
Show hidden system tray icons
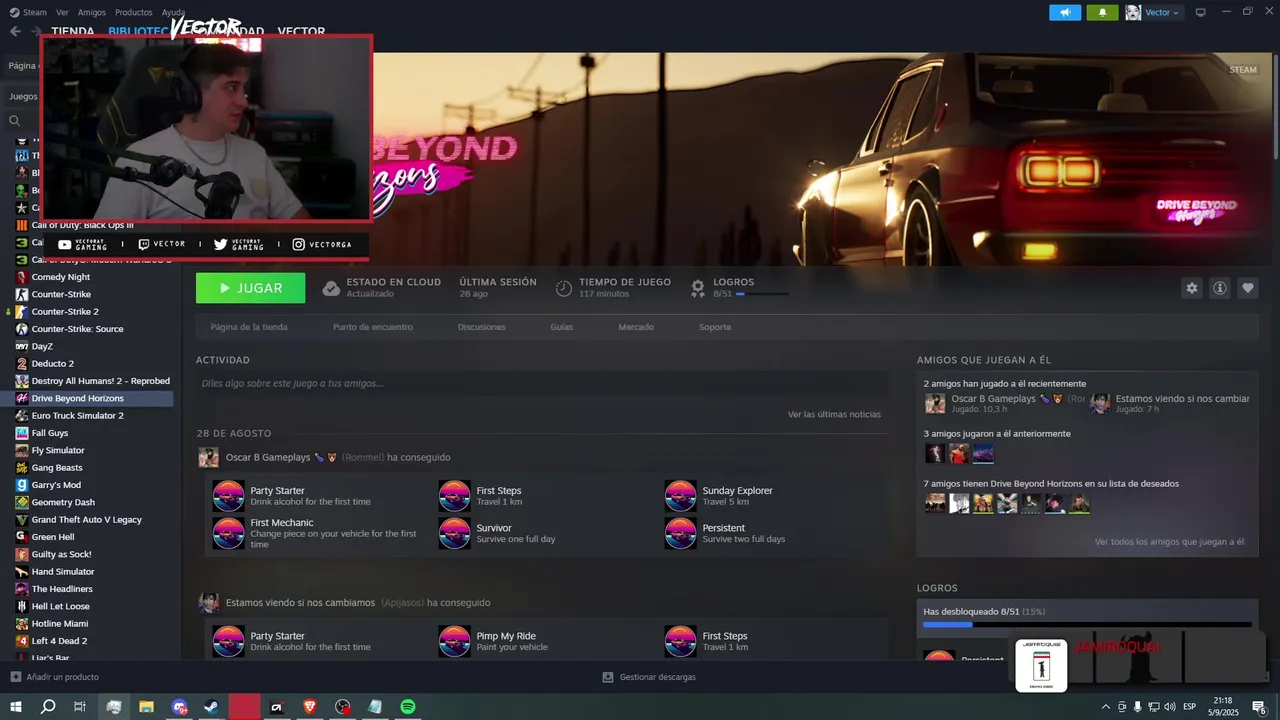[x=1105, y=707]
